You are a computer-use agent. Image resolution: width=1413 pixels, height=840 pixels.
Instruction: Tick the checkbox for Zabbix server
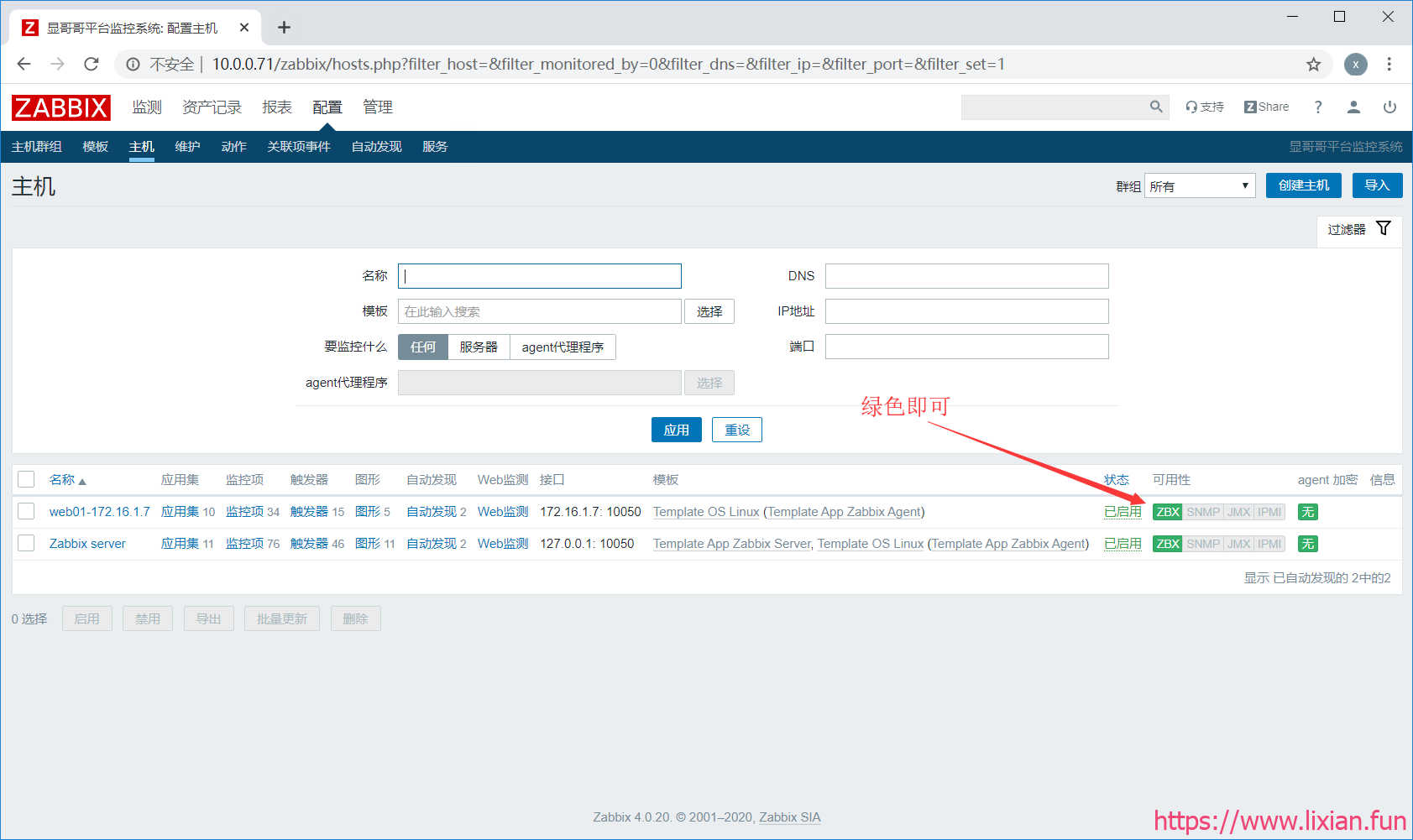26,543
